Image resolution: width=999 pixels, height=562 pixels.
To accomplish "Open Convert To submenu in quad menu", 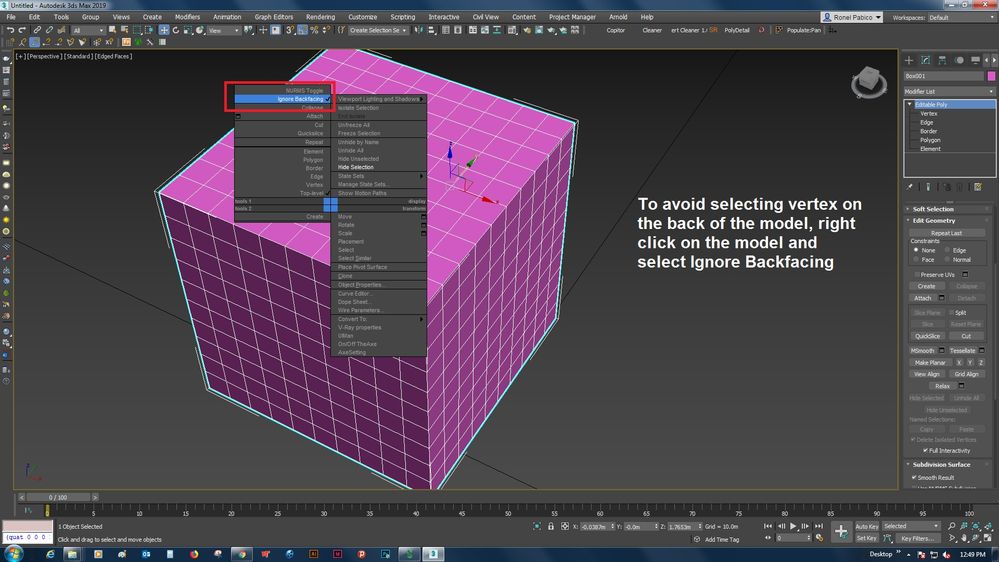I will coord(378,319).
